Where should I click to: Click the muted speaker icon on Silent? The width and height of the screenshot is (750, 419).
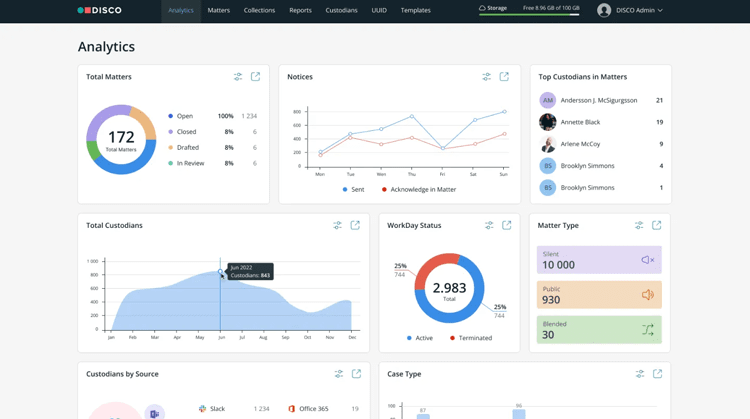pyautogui.click(x=647, y=260)
